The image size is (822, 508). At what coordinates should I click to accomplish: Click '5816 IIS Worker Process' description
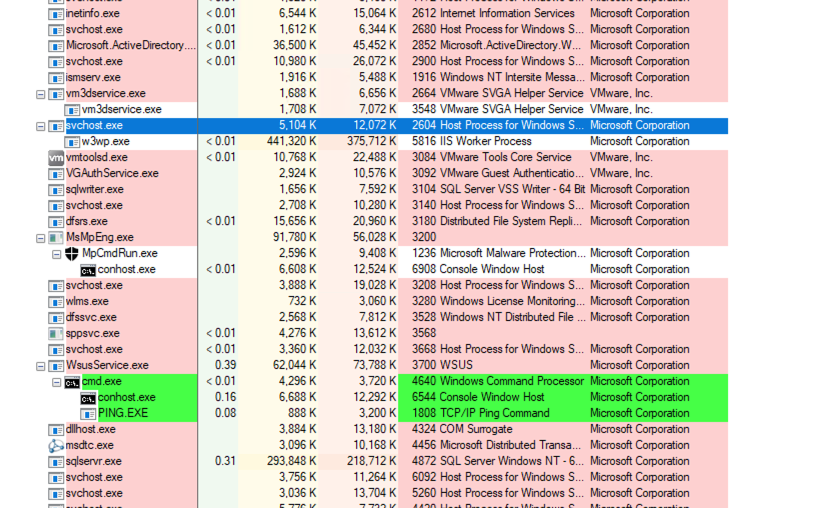(x=471, y=141)
